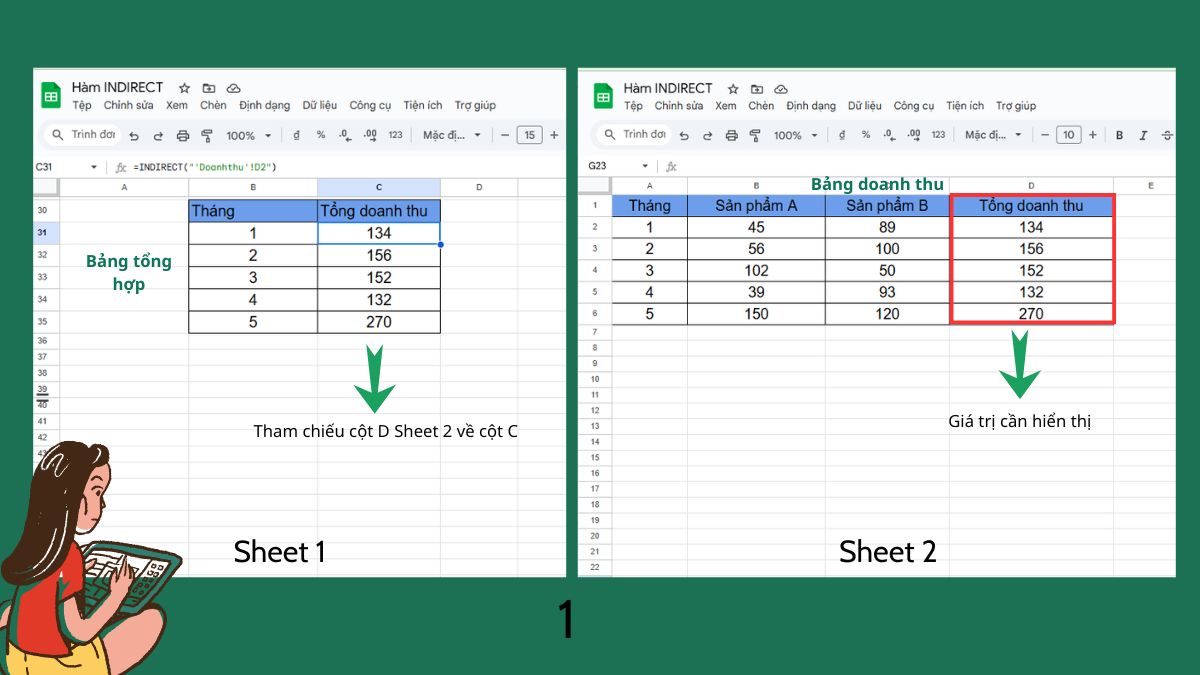Toggle strikethrough formatting on Sheet 2
Screen dimensions: 1200x675
tap(1166, 135)
